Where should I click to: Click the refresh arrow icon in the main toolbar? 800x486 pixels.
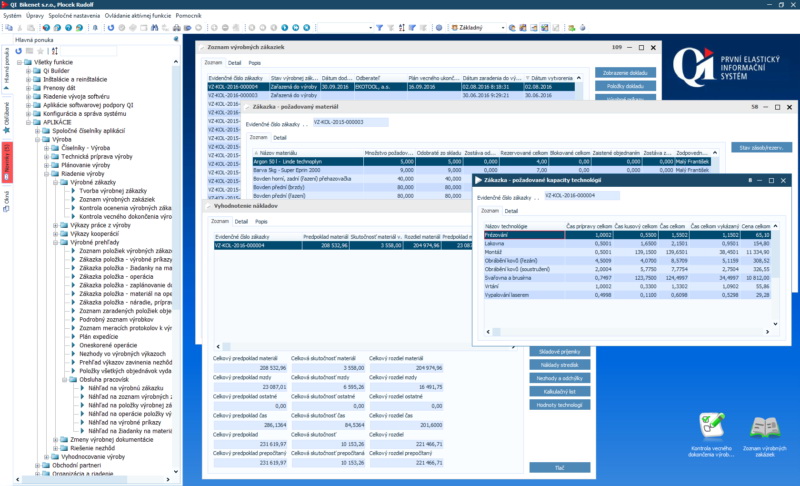[x=111, y=28]
